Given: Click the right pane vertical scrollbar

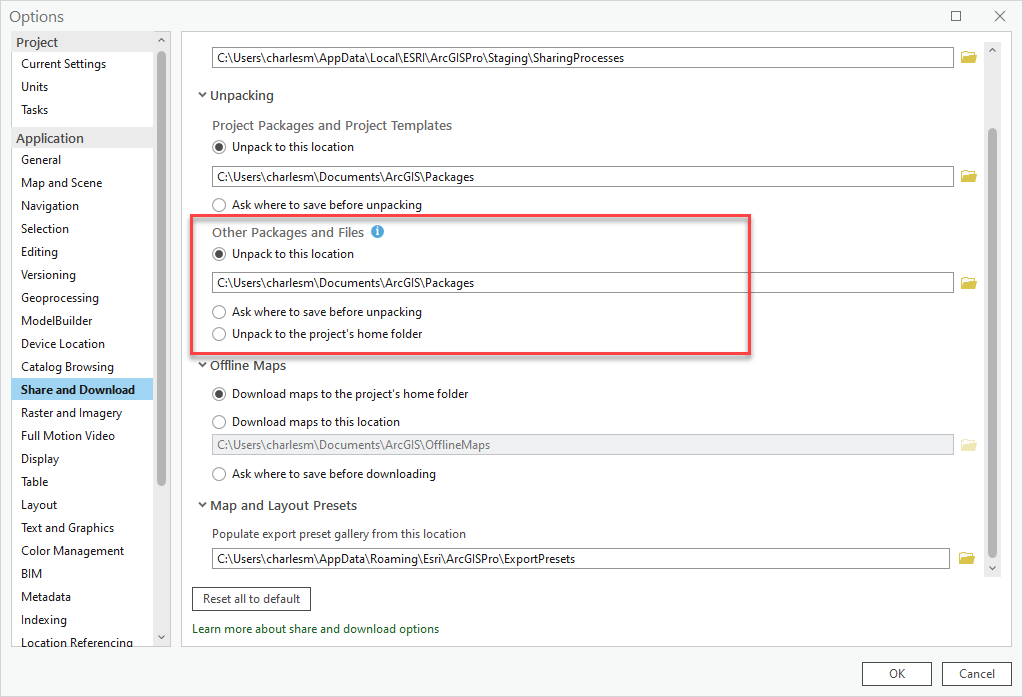Looking at the screenshot, I should click(992, 340).
